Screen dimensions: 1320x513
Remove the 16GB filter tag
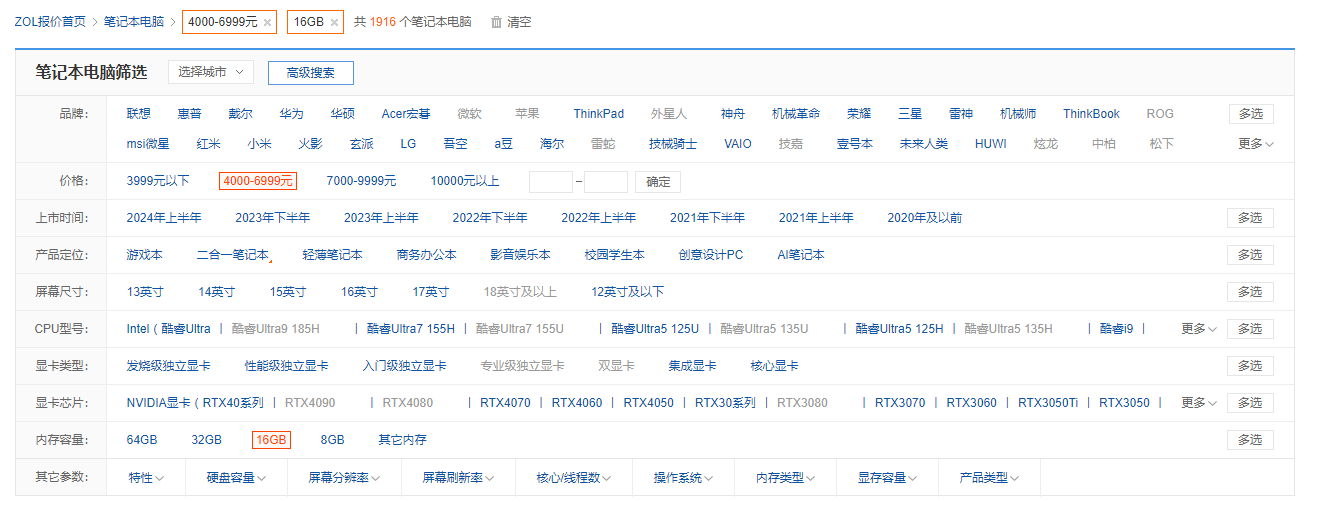coord(334,22)
